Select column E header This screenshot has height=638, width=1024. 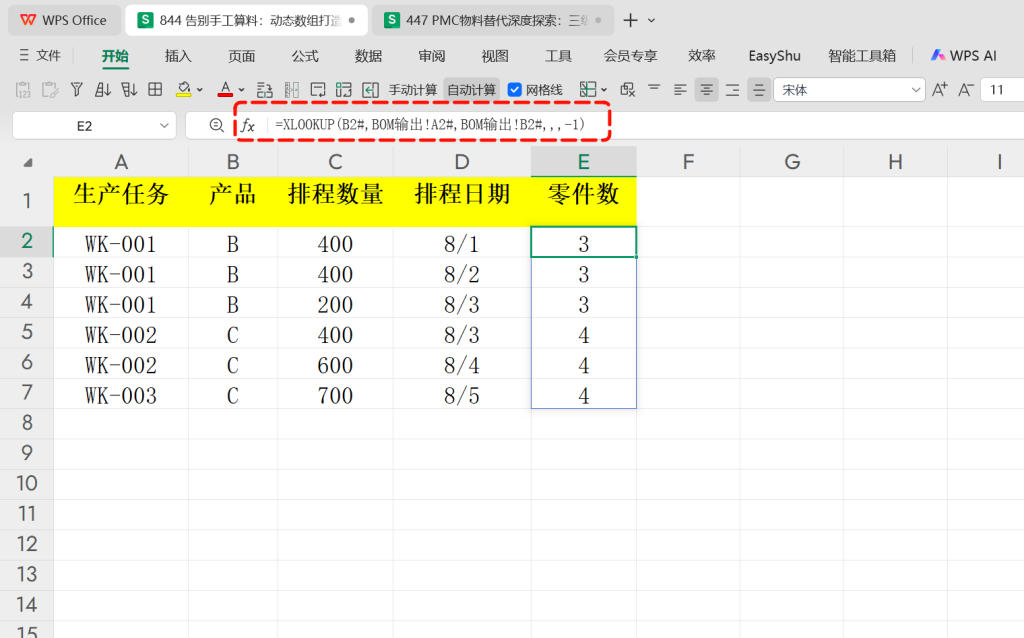[x=584, y=161]
